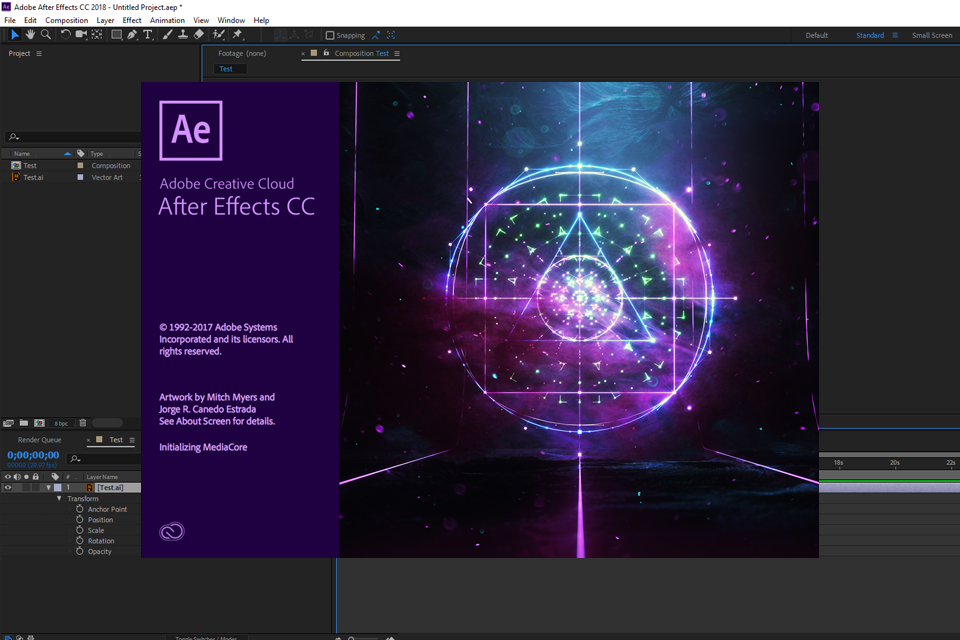
Task: Select the Selection arrow tool
Action: coord(15,35)
